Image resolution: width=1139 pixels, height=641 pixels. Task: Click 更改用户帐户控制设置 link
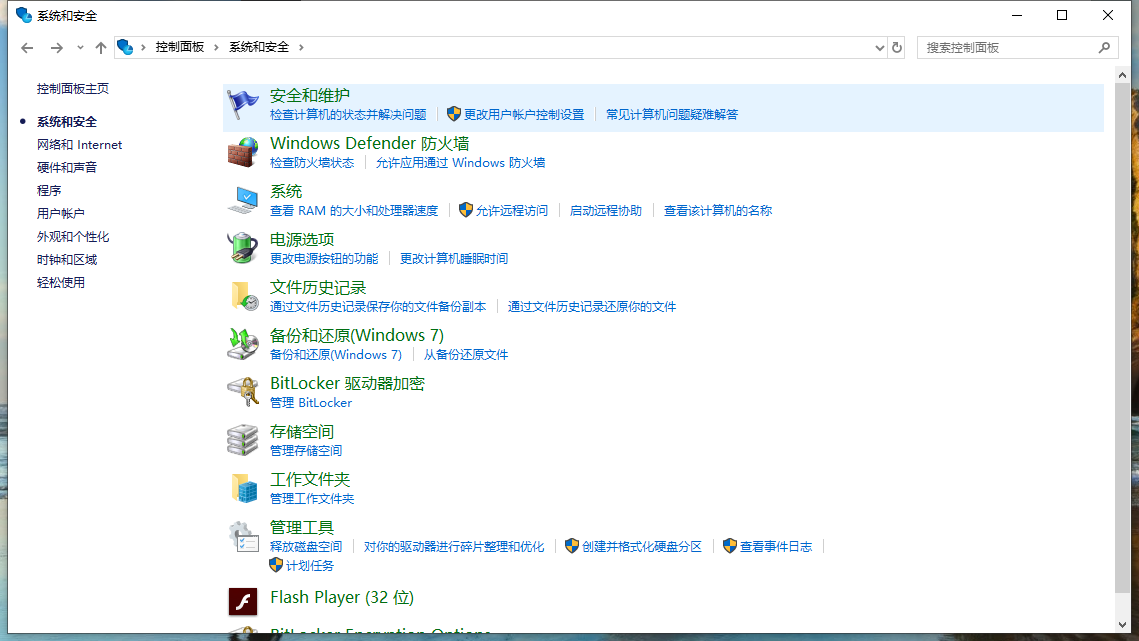[x=524, y=115]
